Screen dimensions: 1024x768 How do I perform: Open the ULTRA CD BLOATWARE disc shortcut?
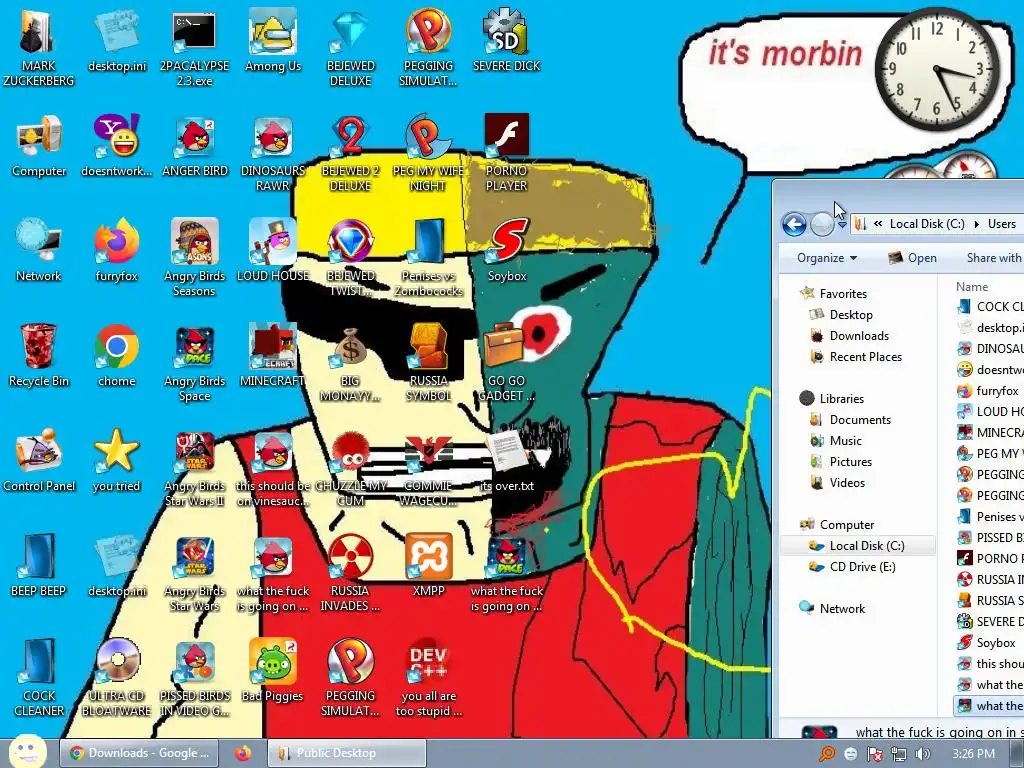[116, 679]
